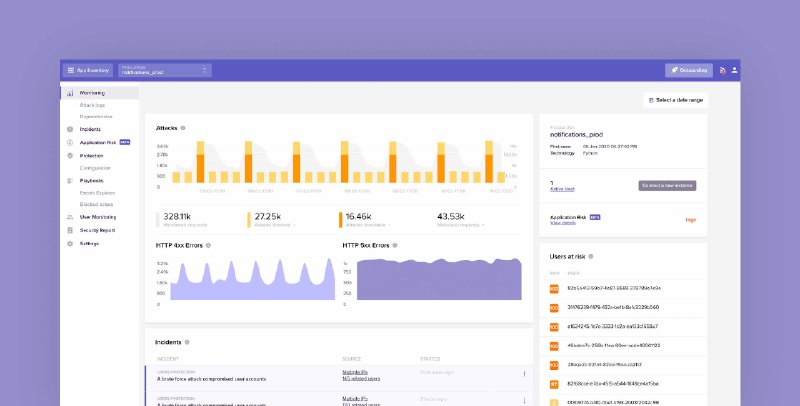Open Playbooks in the sidebar
Screen dimensions: 800x406
91,181
